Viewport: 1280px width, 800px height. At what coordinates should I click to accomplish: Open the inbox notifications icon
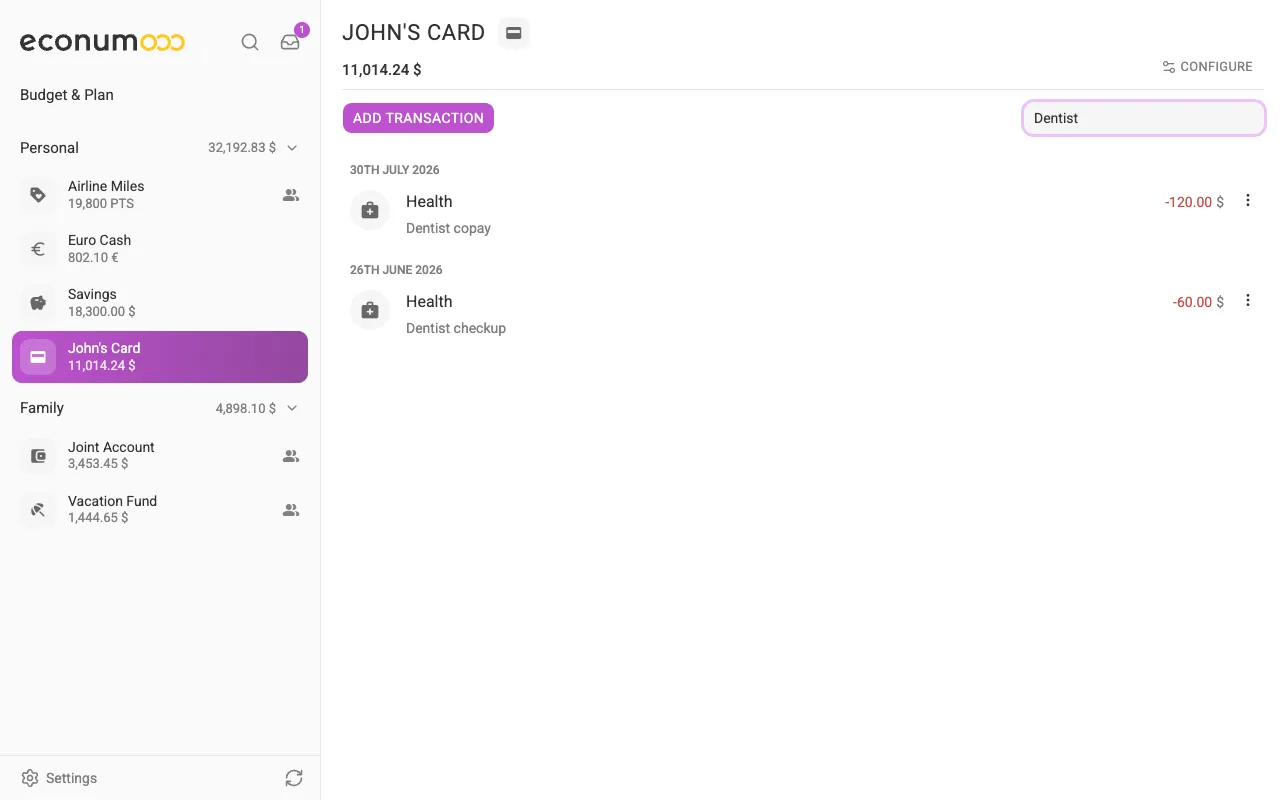[290, 42]
